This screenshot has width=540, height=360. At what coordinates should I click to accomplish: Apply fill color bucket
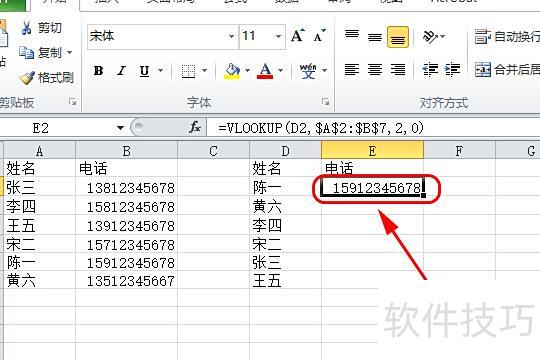tap(232, 71)
